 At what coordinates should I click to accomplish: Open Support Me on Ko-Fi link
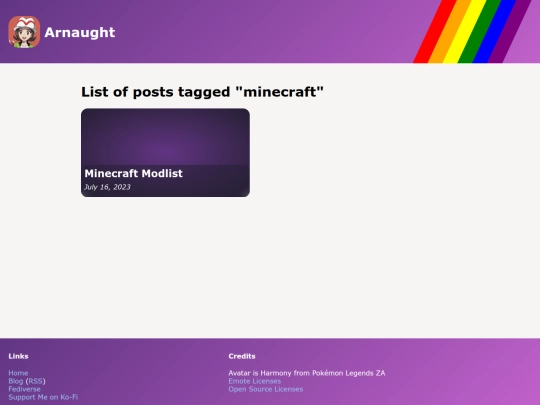43,397
